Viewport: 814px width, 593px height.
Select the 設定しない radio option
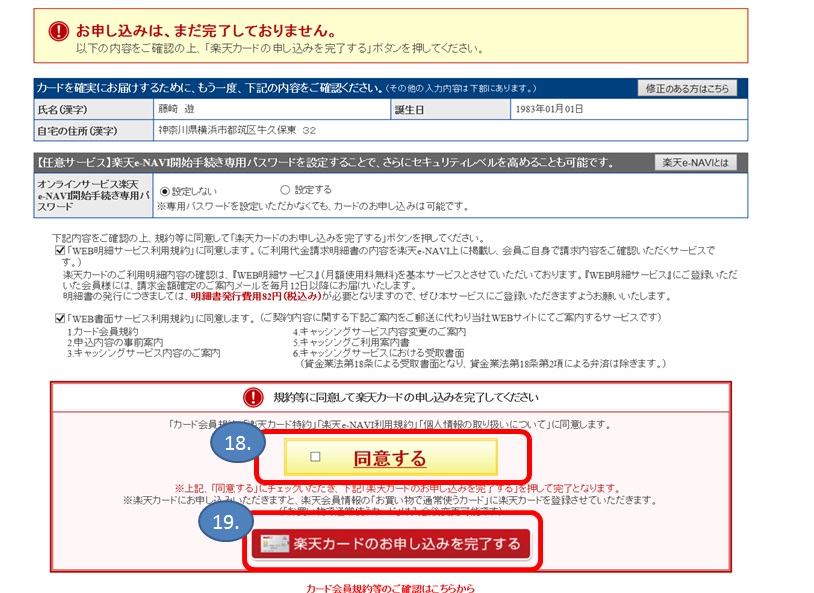point(165,190)
